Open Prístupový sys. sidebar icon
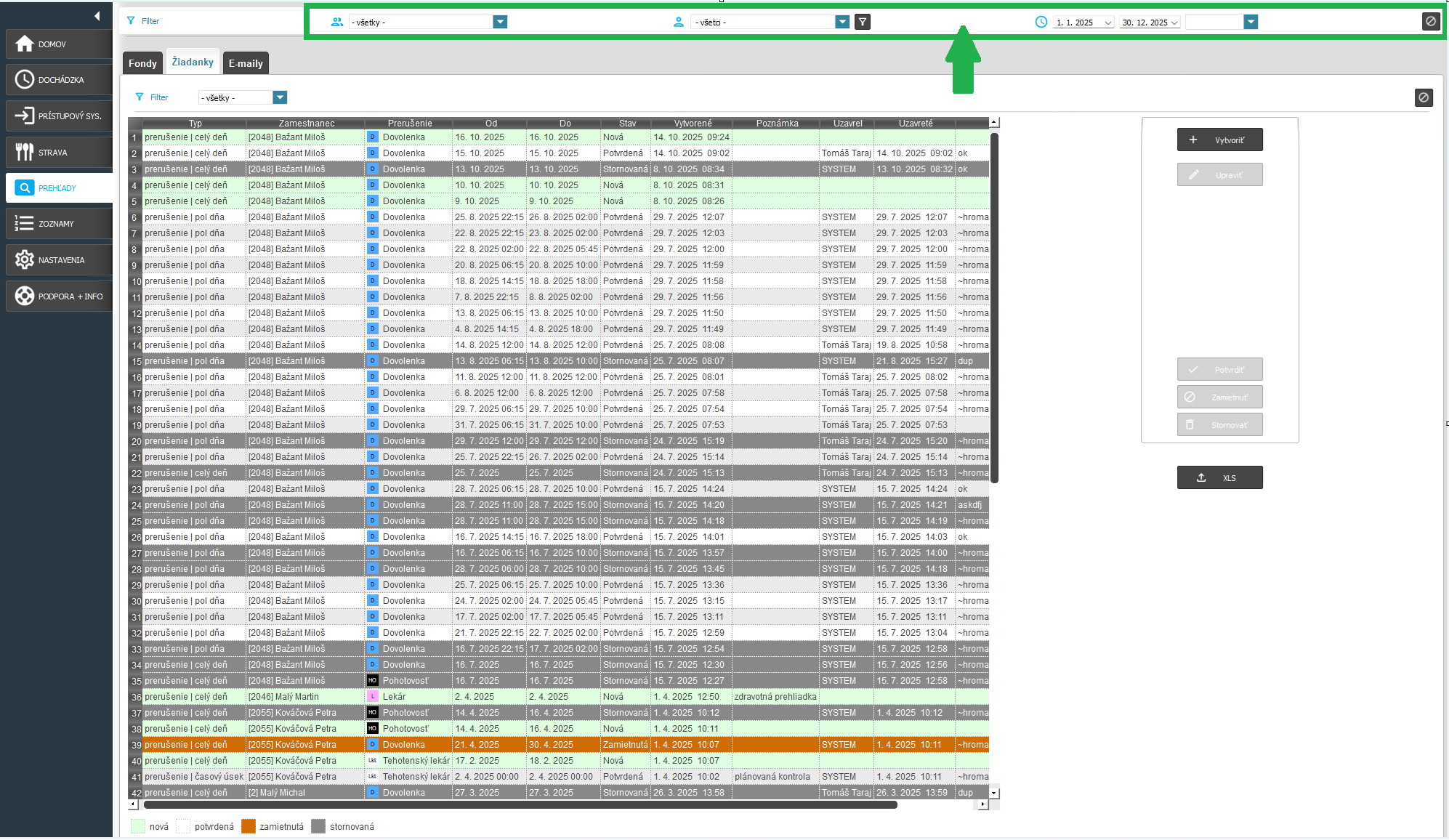The height and width of the screenshot is (840, 1449). coord(25,116)
